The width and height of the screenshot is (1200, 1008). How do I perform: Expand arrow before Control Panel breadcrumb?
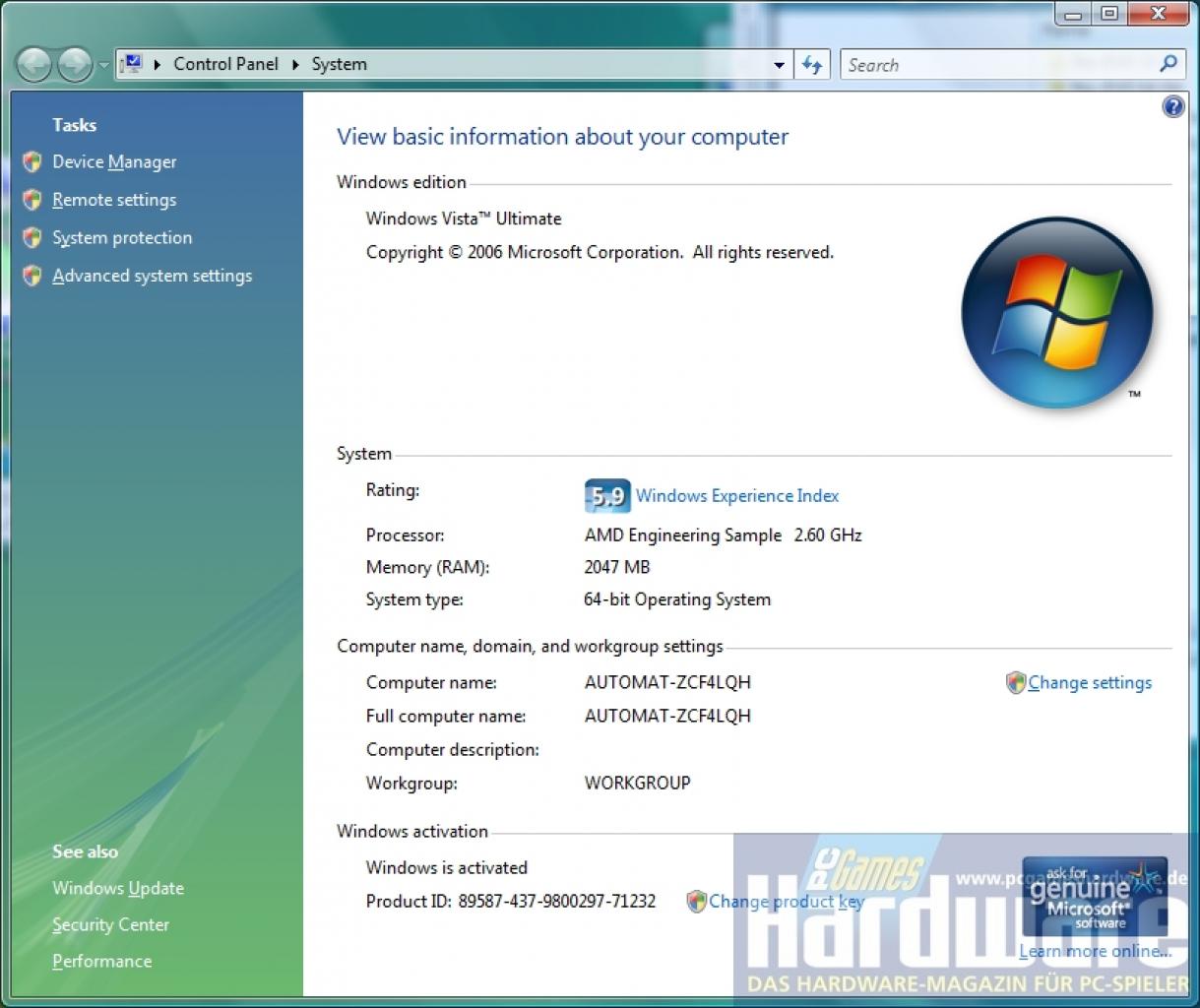click(x=158, y=65)
